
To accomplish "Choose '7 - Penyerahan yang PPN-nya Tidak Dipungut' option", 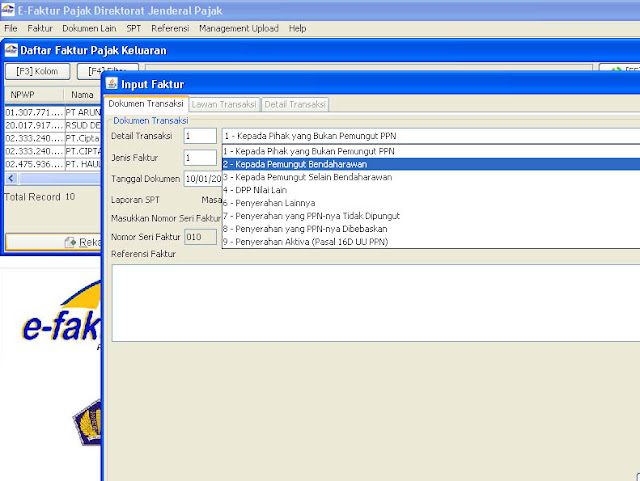I will coord(431,216).
